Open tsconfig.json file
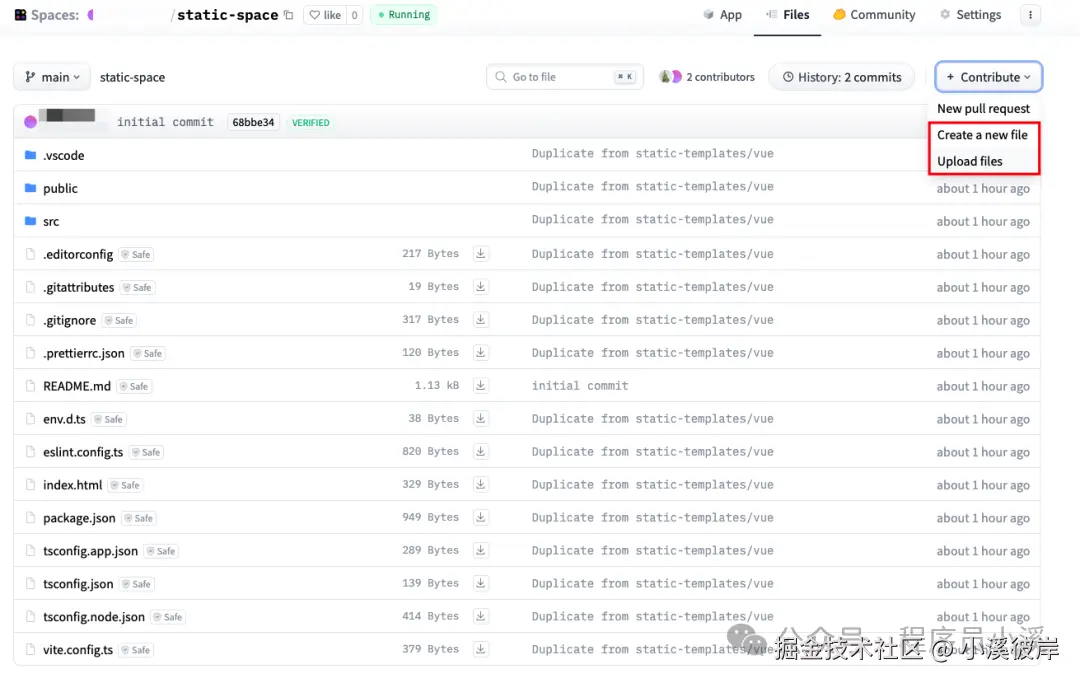 78,584
